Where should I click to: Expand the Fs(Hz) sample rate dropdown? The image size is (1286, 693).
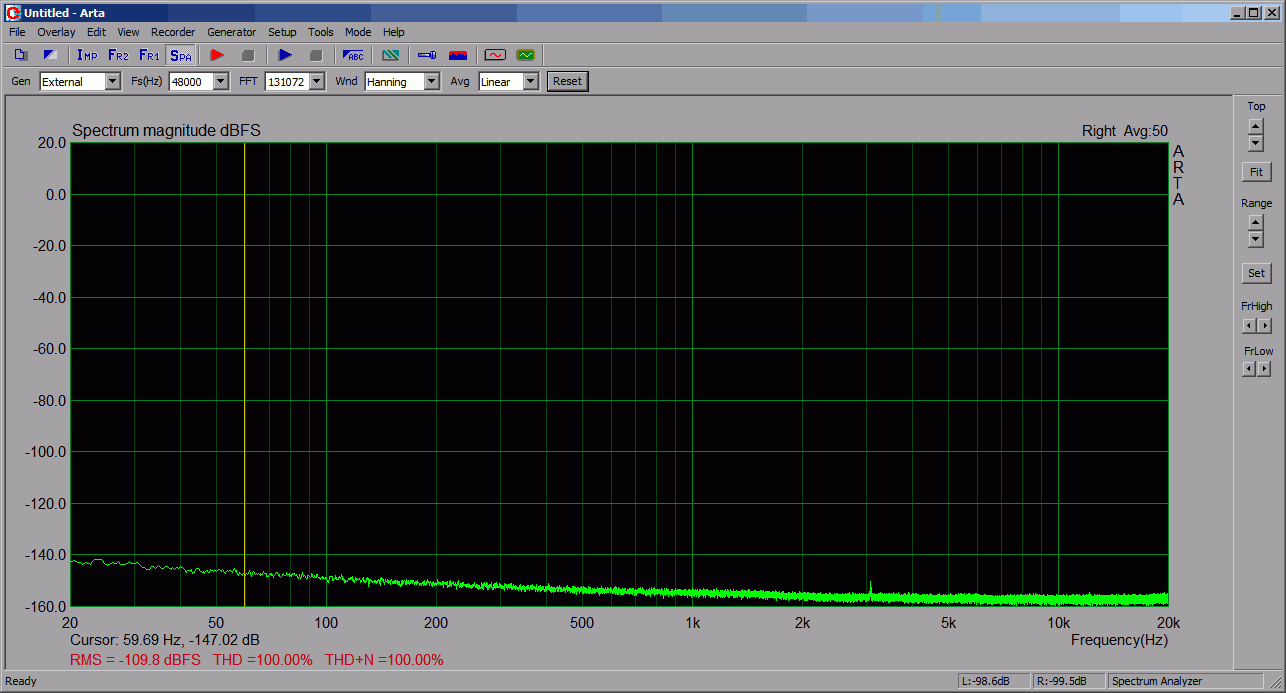pyautogui.click(x=220, y=82)
